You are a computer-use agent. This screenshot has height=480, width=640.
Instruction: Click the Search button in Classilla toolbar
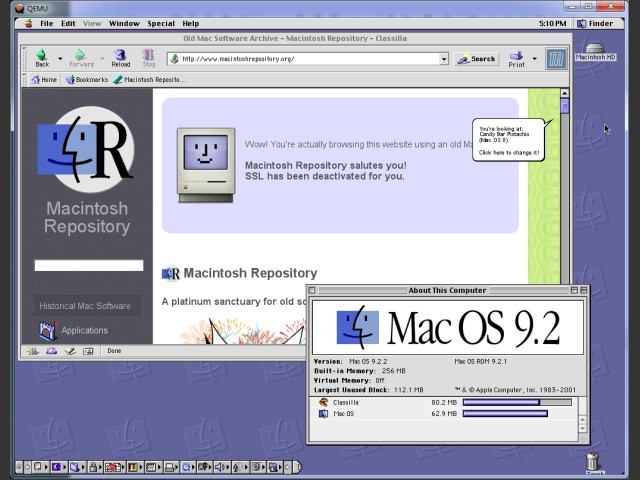[477, 59]
